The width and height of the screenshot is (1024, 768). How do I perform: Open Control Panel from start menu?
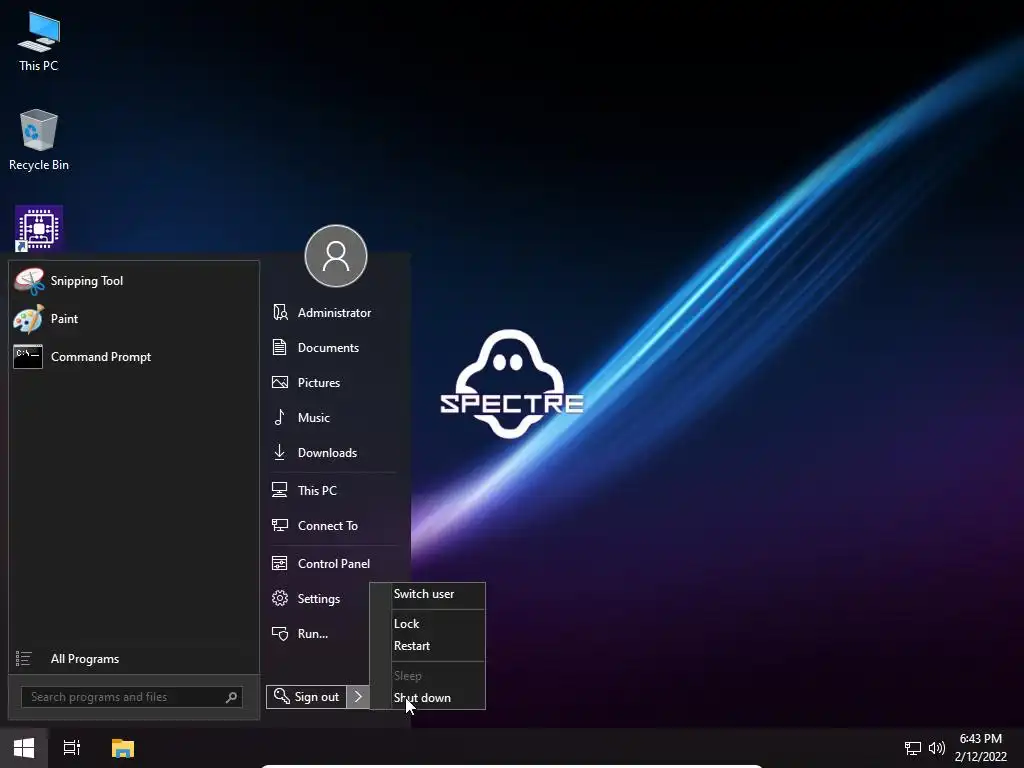tap(333, 564)
